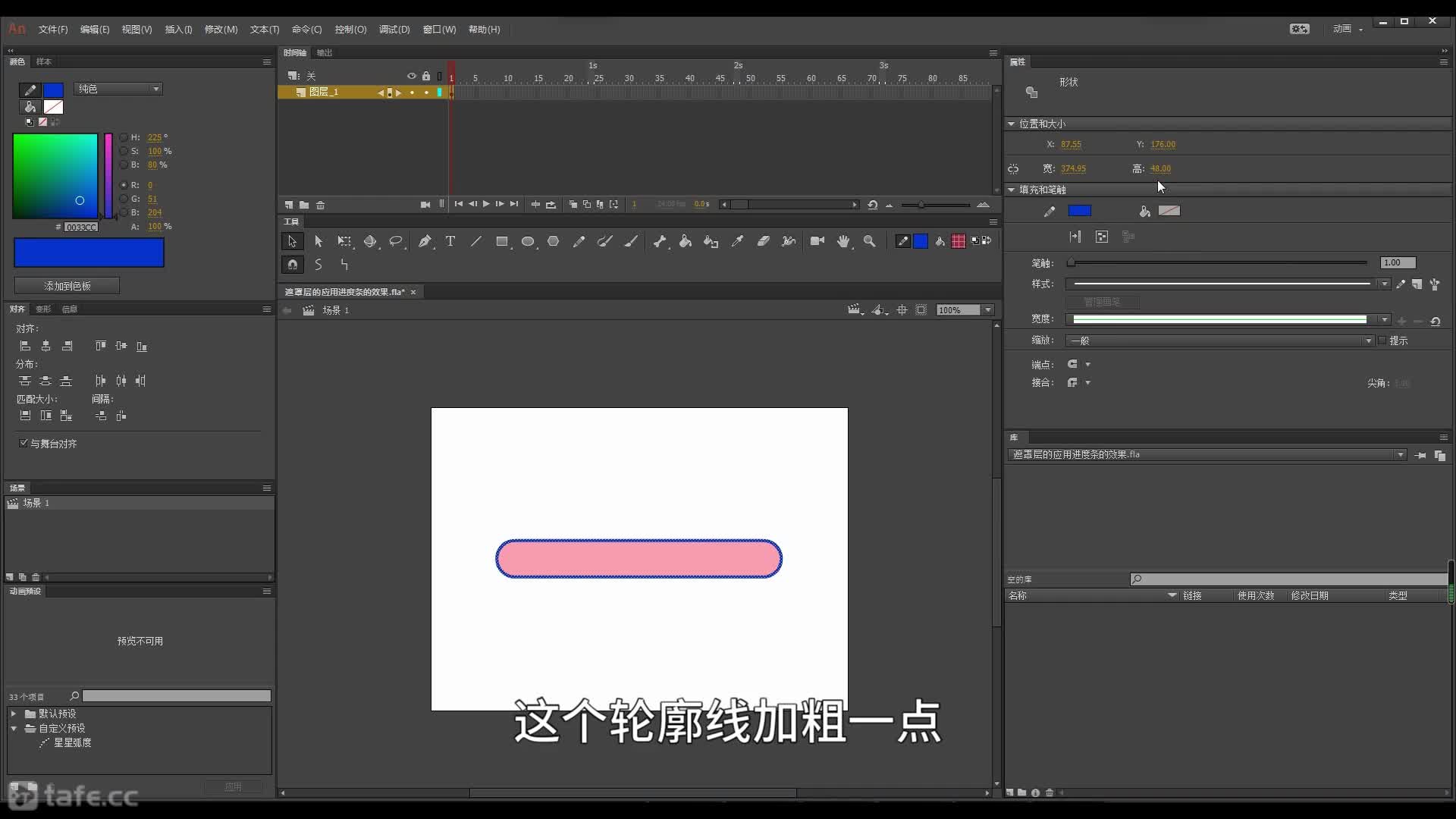The width and height of the screenshot is (1456, 819).
Task: Collapse the 填充和笔触 section
Action: point(1012,190)
